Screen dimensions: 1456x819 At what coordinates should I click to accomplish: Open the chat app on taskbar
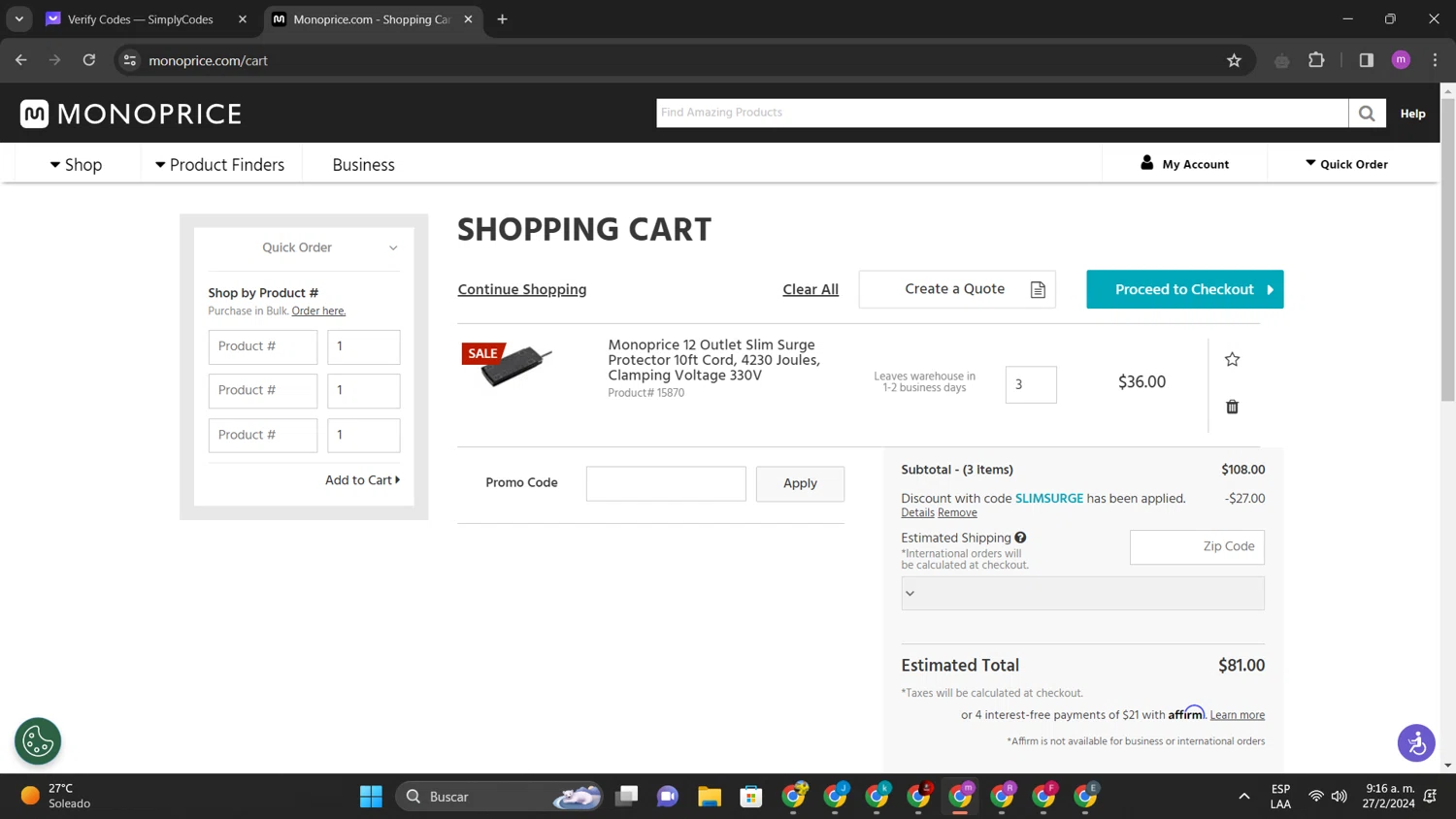coord(668,797)
